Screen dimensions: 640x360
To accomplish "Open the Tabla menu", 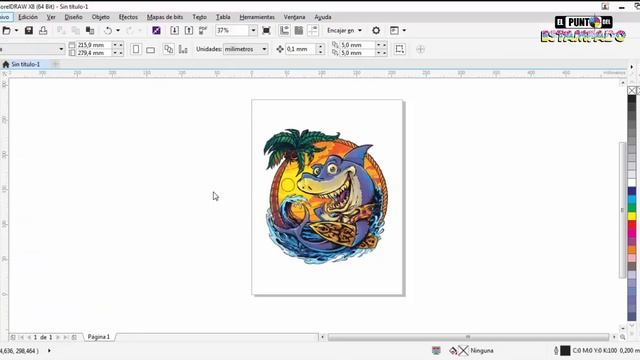I will coord(223,17).
